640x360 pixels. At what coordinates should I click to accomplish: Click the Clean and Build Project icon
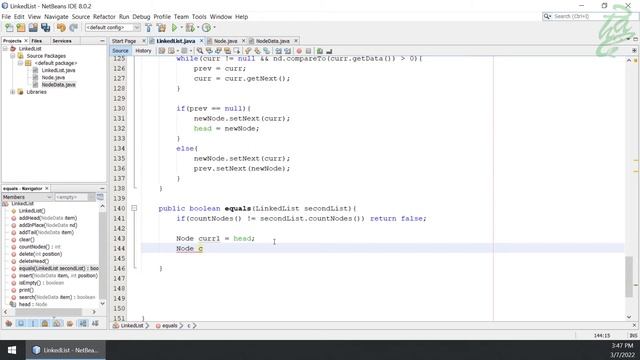(x=162, y=28)
